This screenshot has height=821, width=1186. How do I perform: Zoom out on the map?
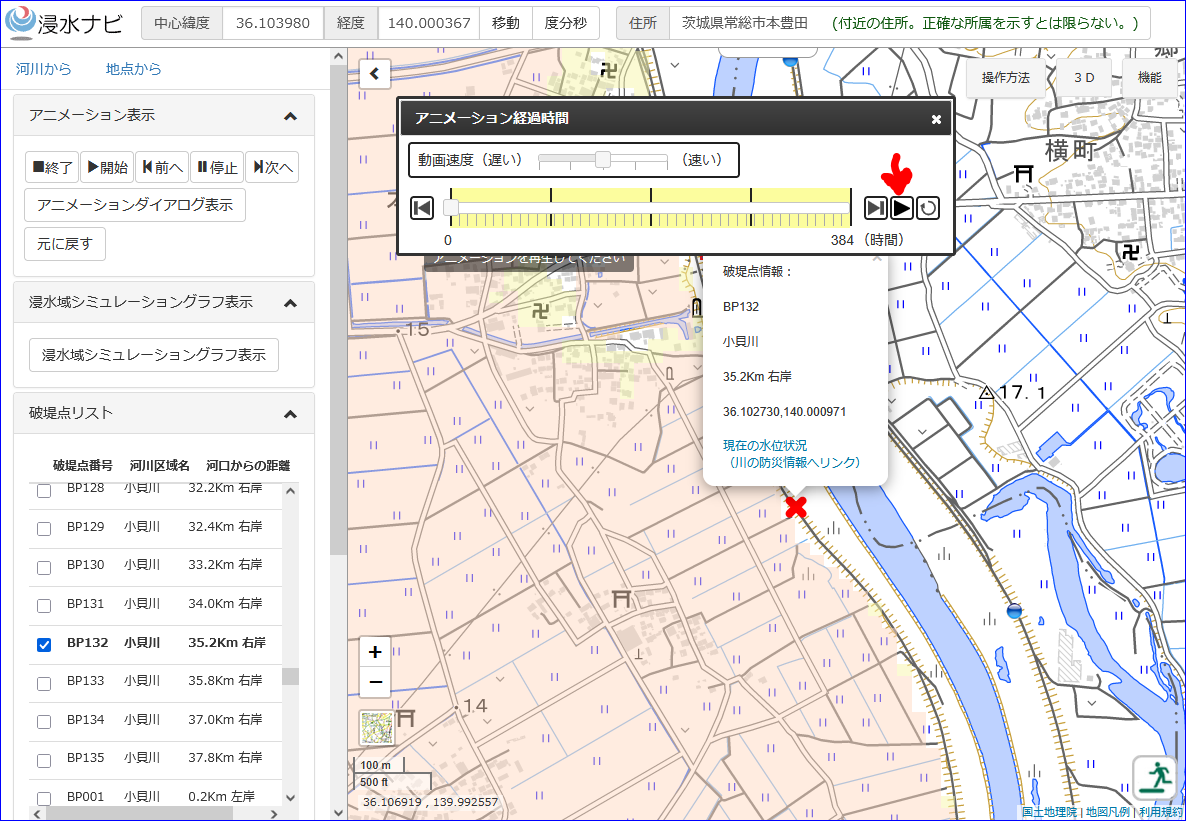pyautogui.click(x=375, y=683)
